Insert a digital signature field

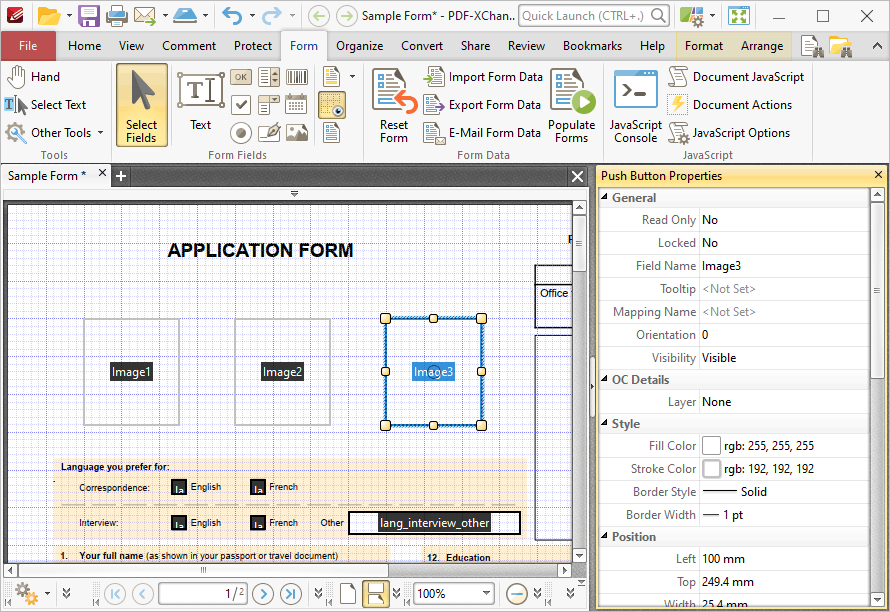(x=268, y=133)
